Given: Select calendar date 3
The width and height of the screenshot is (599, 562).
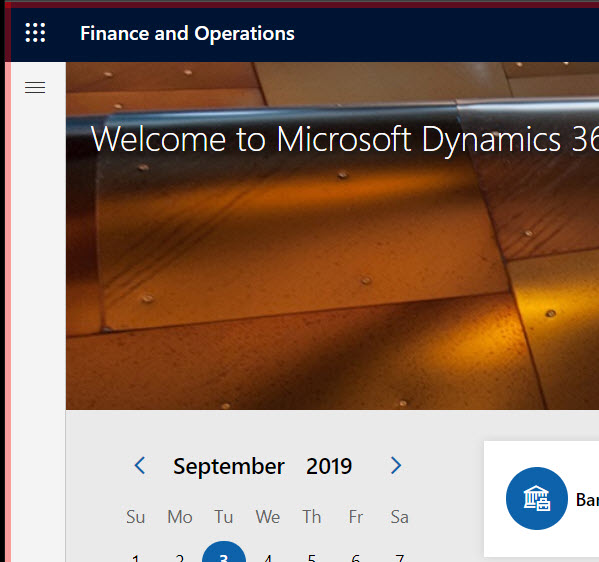Looking at the screenshot, I should click(x=224, y=553).
